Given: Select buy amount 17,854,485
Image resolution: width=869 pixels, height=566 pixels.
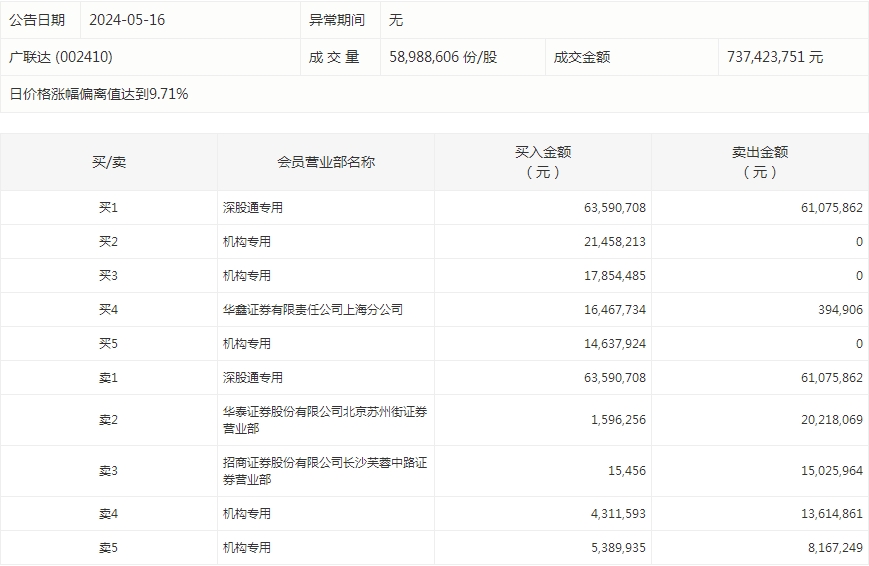Looking at the screenshot, I should [x=615, y=276].
